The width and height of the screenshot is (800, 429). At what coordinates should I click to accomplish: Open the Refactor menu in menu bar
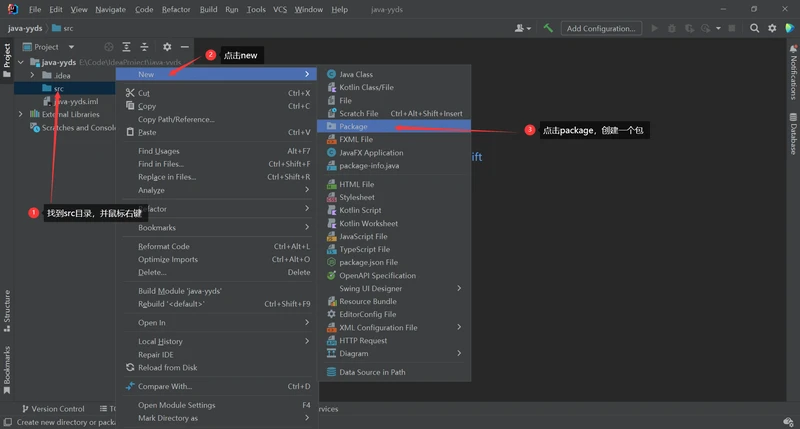[x=176, y=9]
